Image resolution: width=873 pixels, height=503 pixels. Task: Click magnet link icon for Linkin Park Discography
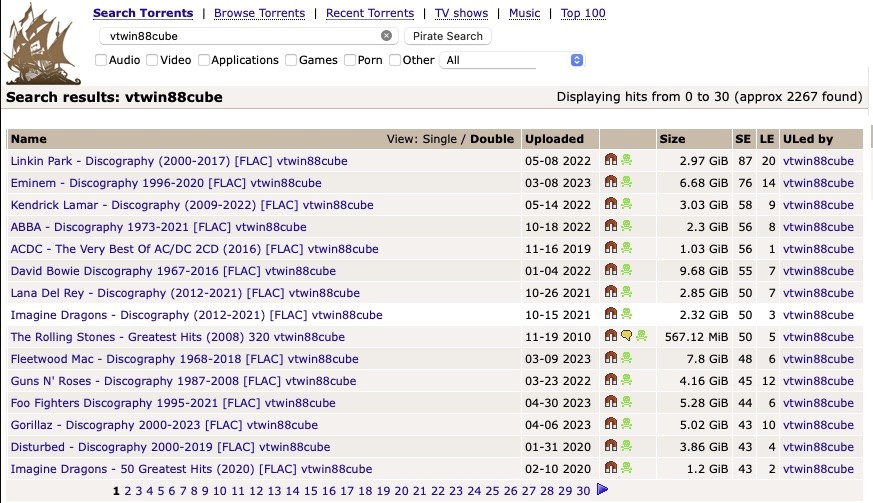point(611,160)
